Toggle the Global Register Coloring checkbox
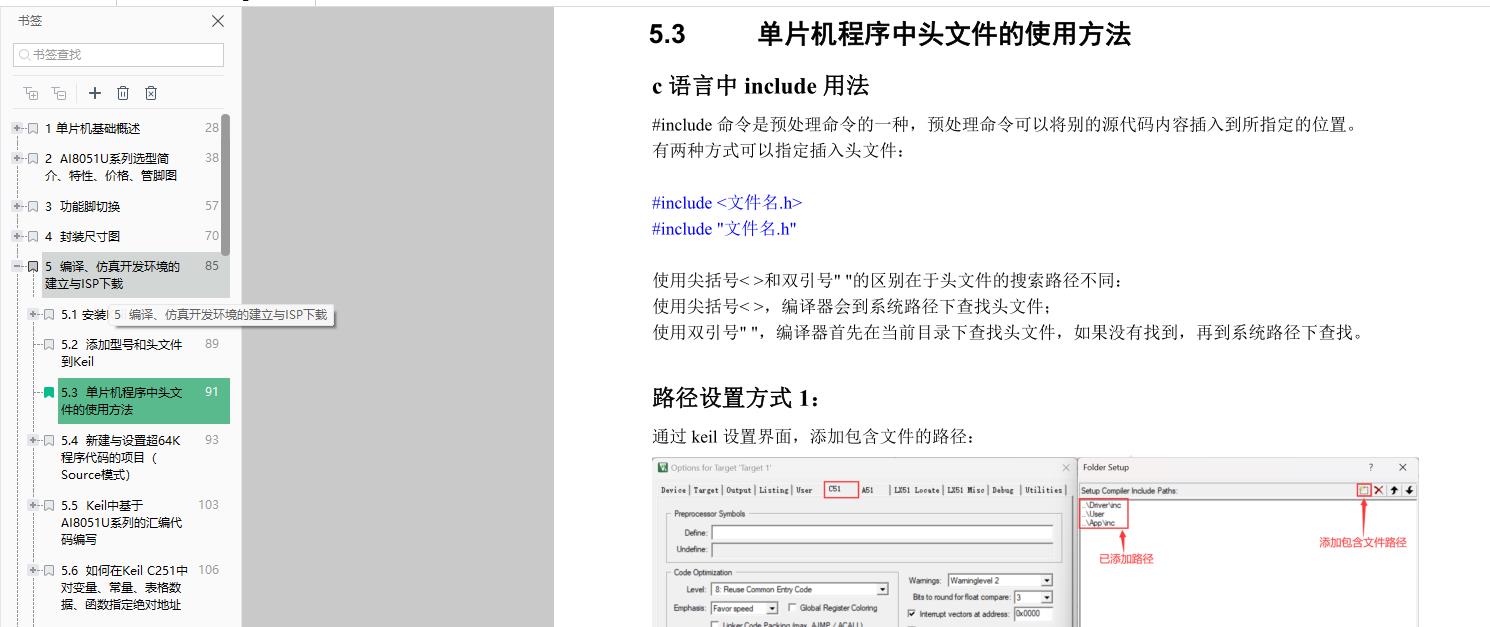Viewport: 1490px width, 627px height. tap(793, 608)
